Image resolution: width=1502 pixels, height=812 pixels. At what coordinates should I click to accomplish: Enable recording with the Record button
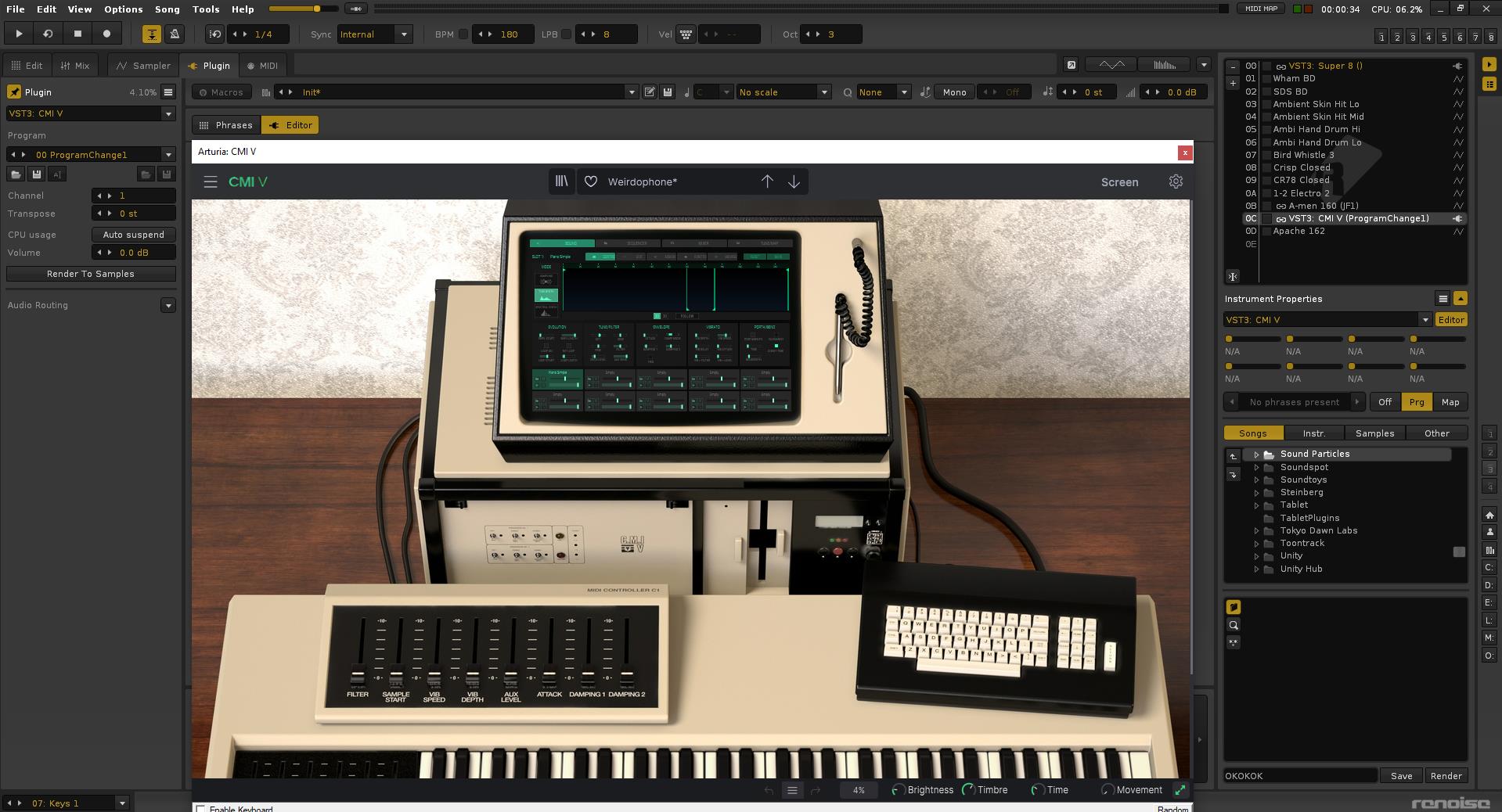tap(106, 34)
